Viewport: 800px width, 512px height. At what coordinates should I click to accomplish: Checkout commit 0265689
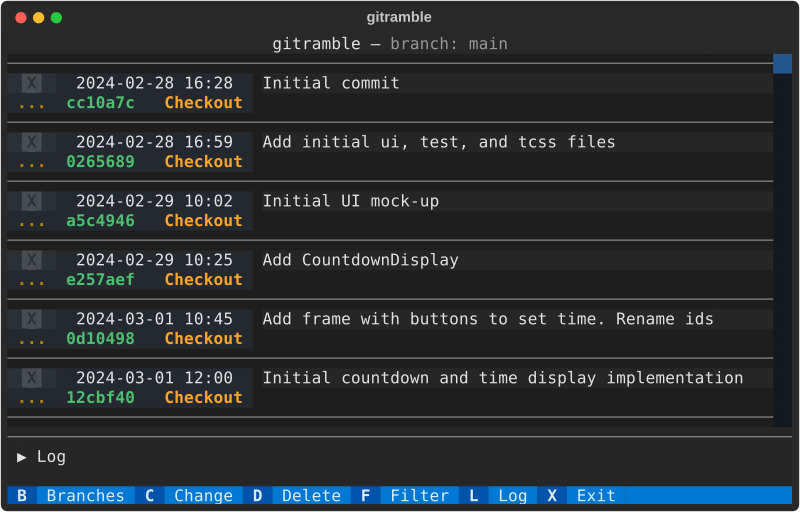pyautogui.click(x=204, y=162)
